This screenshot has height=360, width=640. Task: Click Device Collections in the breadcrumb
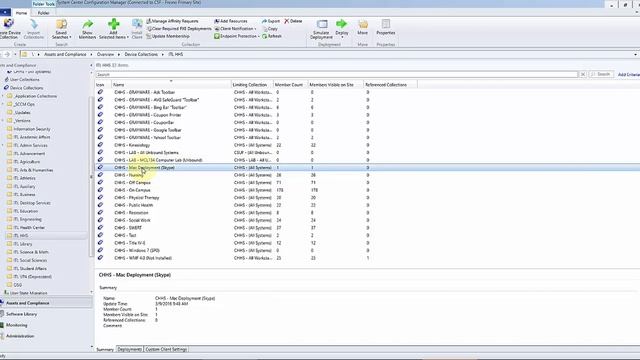141,54
